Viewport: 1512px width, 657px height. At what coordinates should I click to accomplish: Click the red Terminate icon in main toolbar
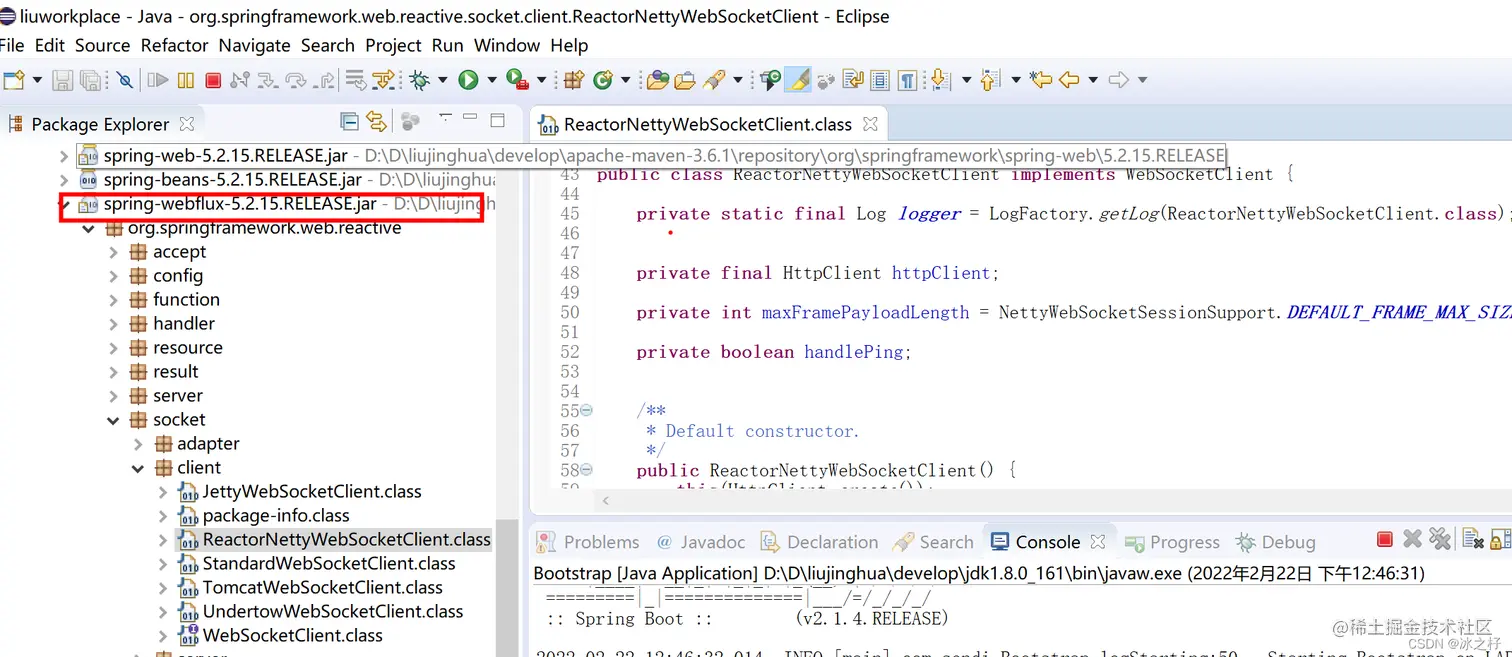(x=213, y=80)
